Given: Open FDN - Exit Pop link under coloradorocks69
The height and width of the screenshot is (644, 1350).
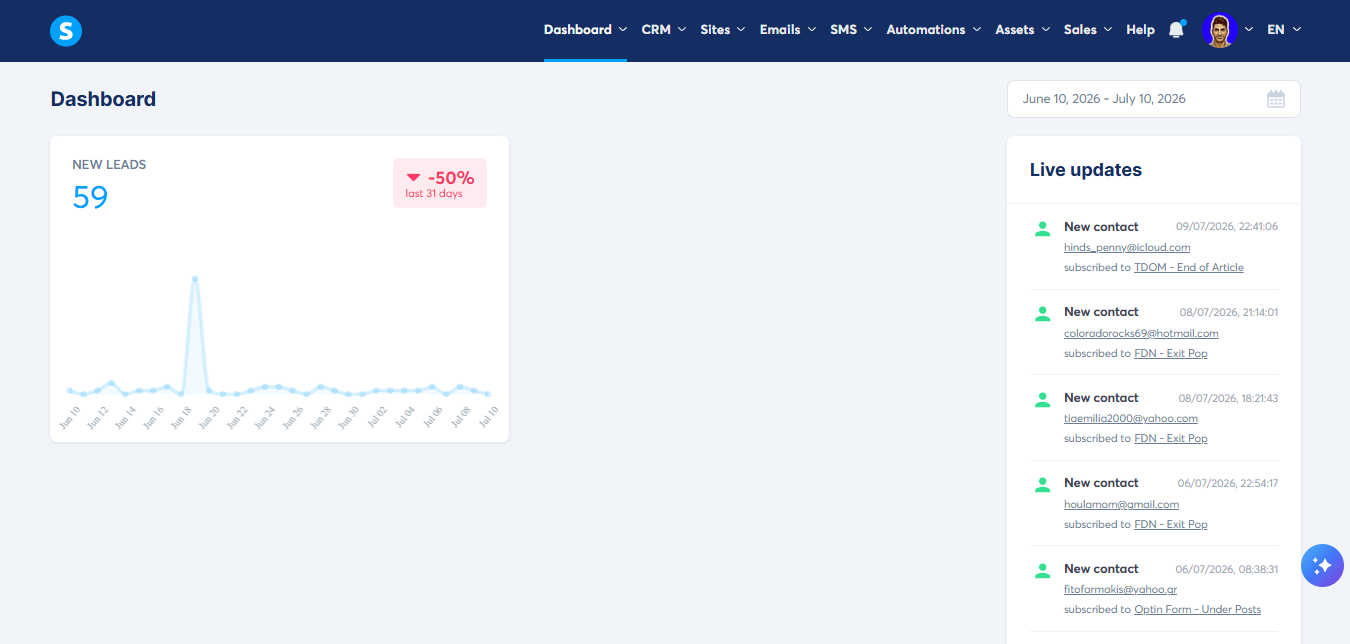Looking at the screenshot, I should 1171,354.
